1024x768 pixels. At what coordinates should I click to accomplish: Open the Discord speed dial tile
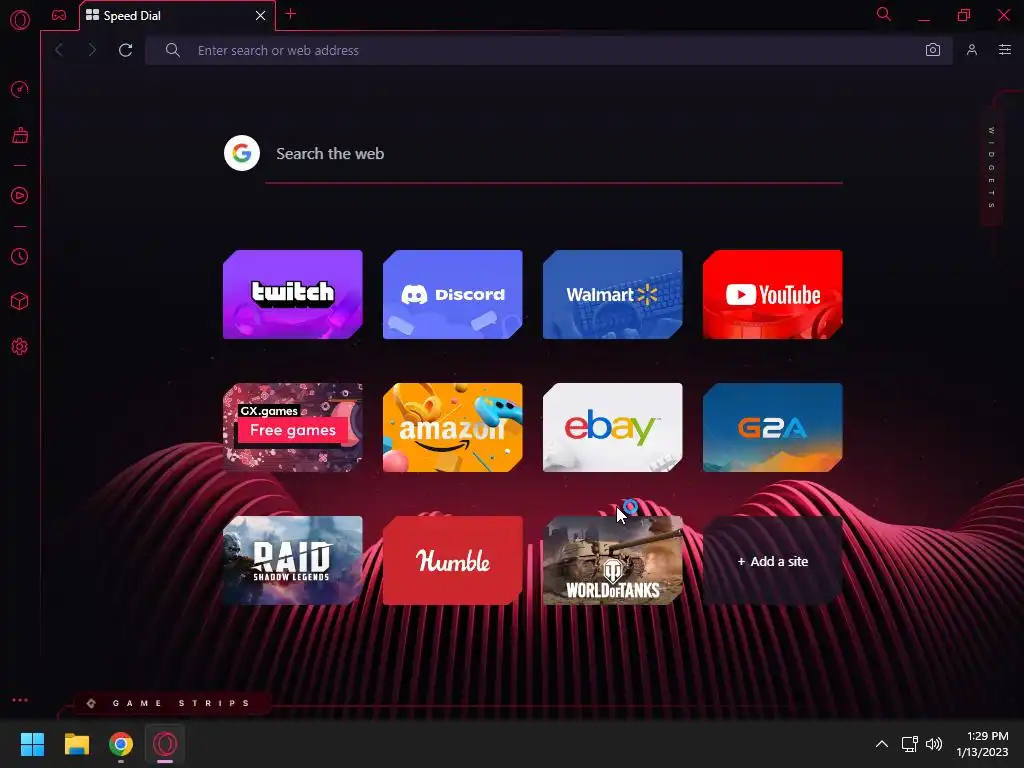coord(453,295)
